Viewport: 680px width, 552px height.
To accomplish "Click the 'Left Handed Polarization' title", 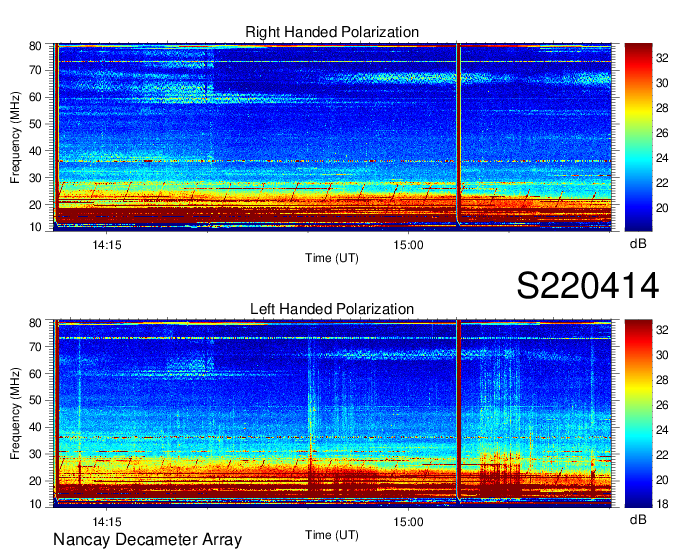I will click(x=332, y=309).
